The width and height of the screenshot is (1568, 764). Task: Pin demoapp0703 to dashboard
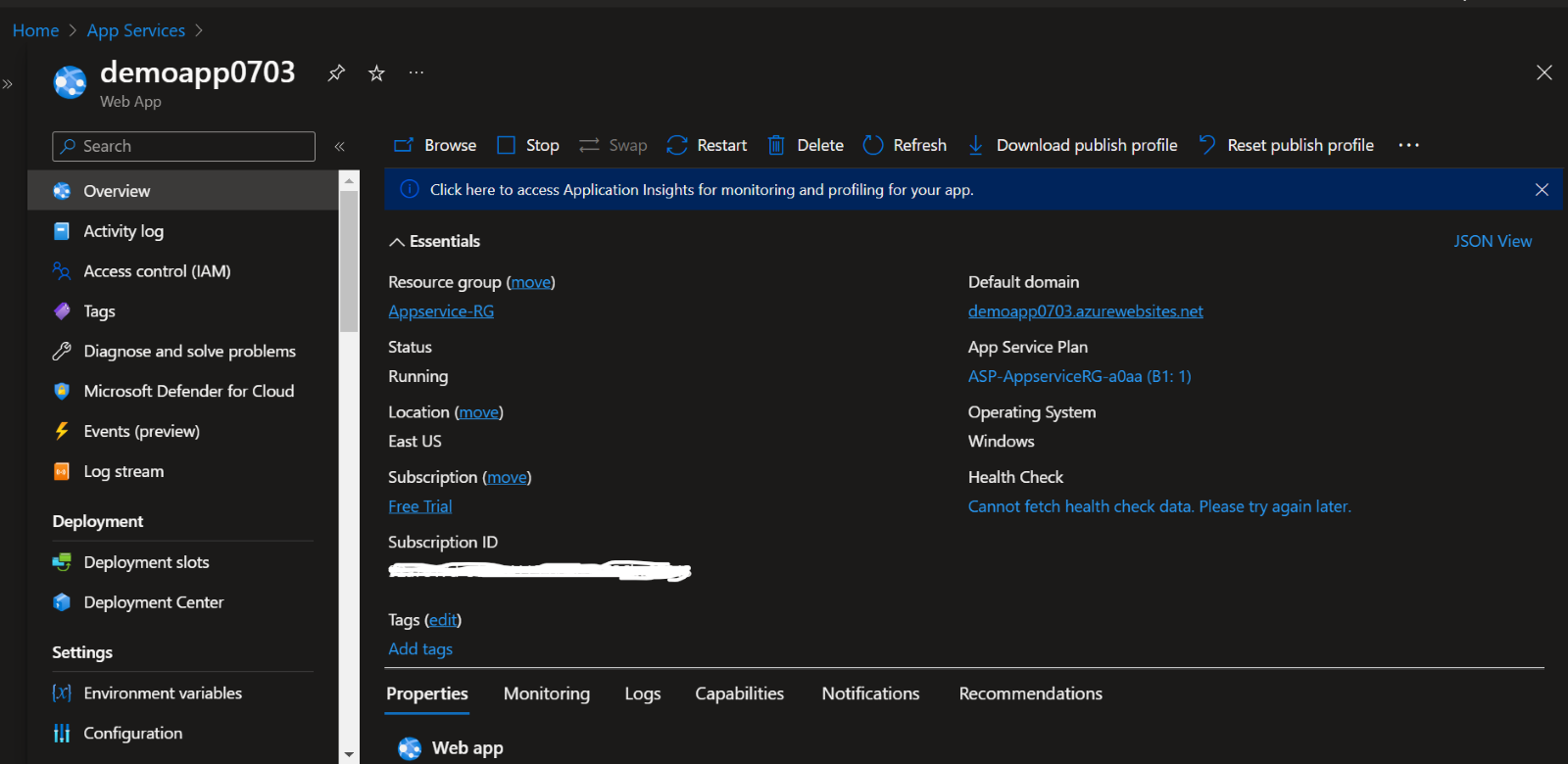(x=336, y=72)
